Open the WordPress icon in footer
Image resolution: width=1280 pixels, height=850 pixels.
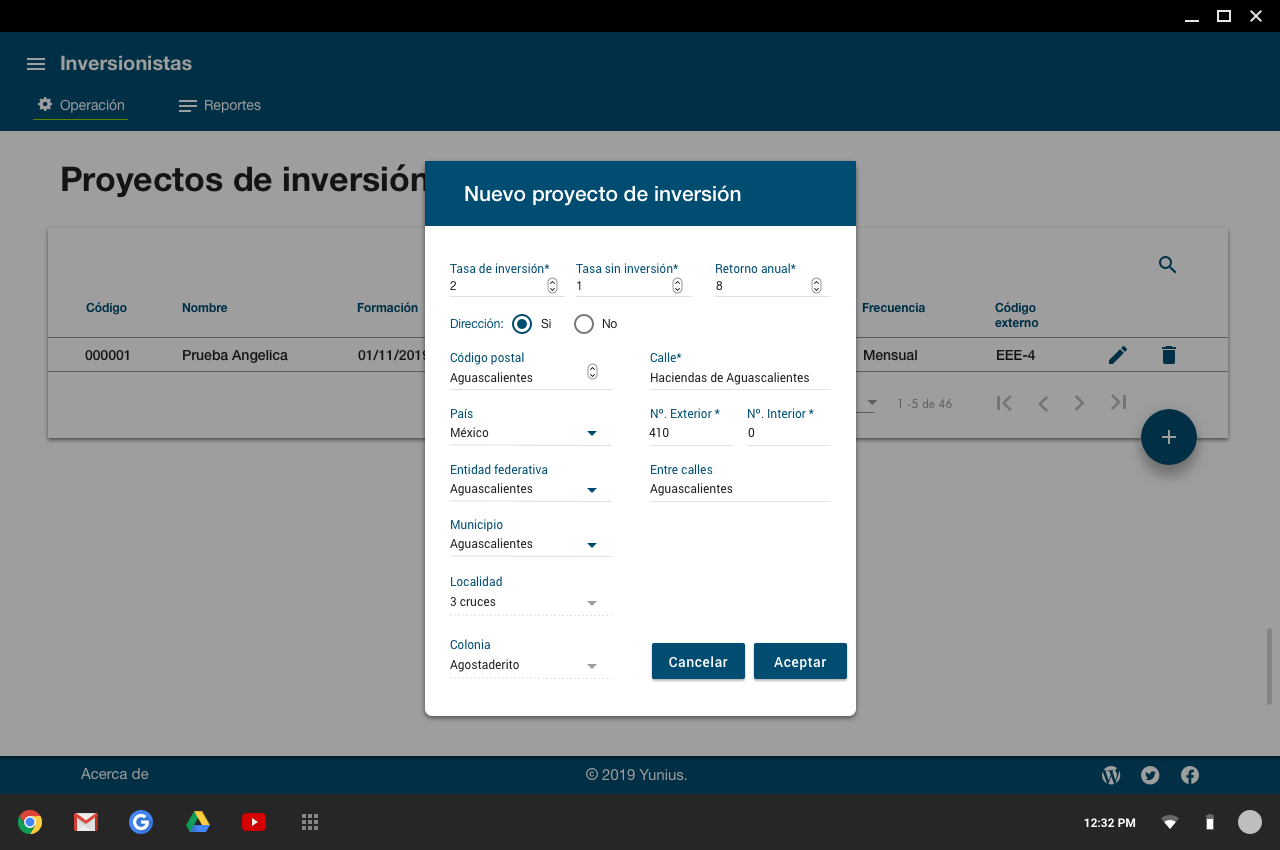(1110, 775)
